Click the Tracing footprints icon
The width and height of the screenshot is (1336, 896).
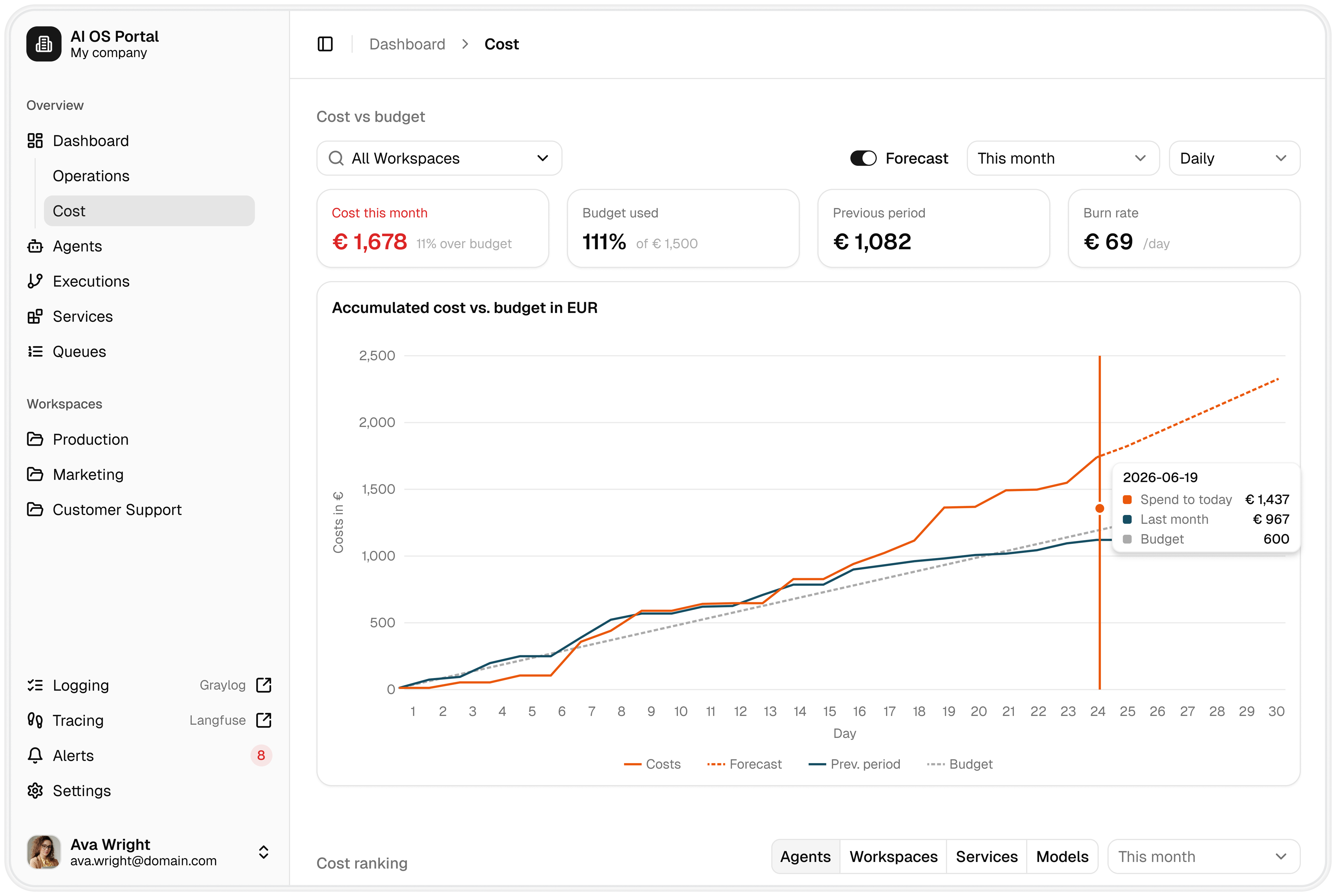(35, 720)
